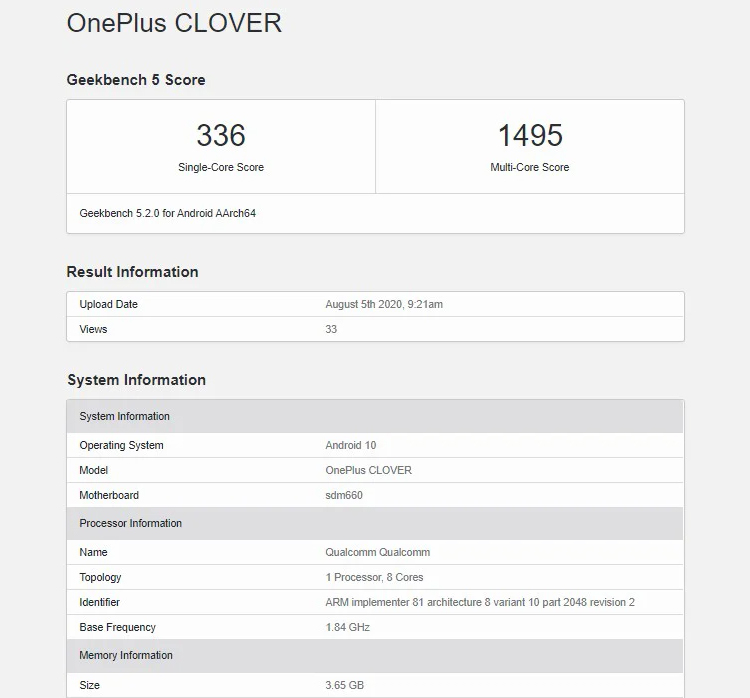Click the Result Information heading
This screenshot has width=750, height=698.
pyautogui.click(x=132, y=272)
